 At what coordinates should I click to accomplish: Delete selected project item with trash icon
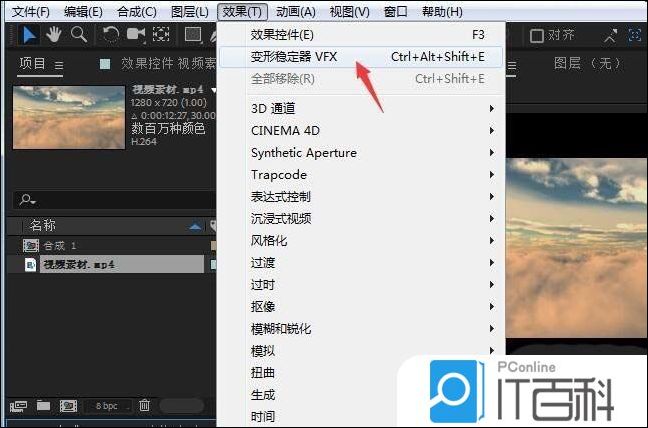click(x=144, y=405)
